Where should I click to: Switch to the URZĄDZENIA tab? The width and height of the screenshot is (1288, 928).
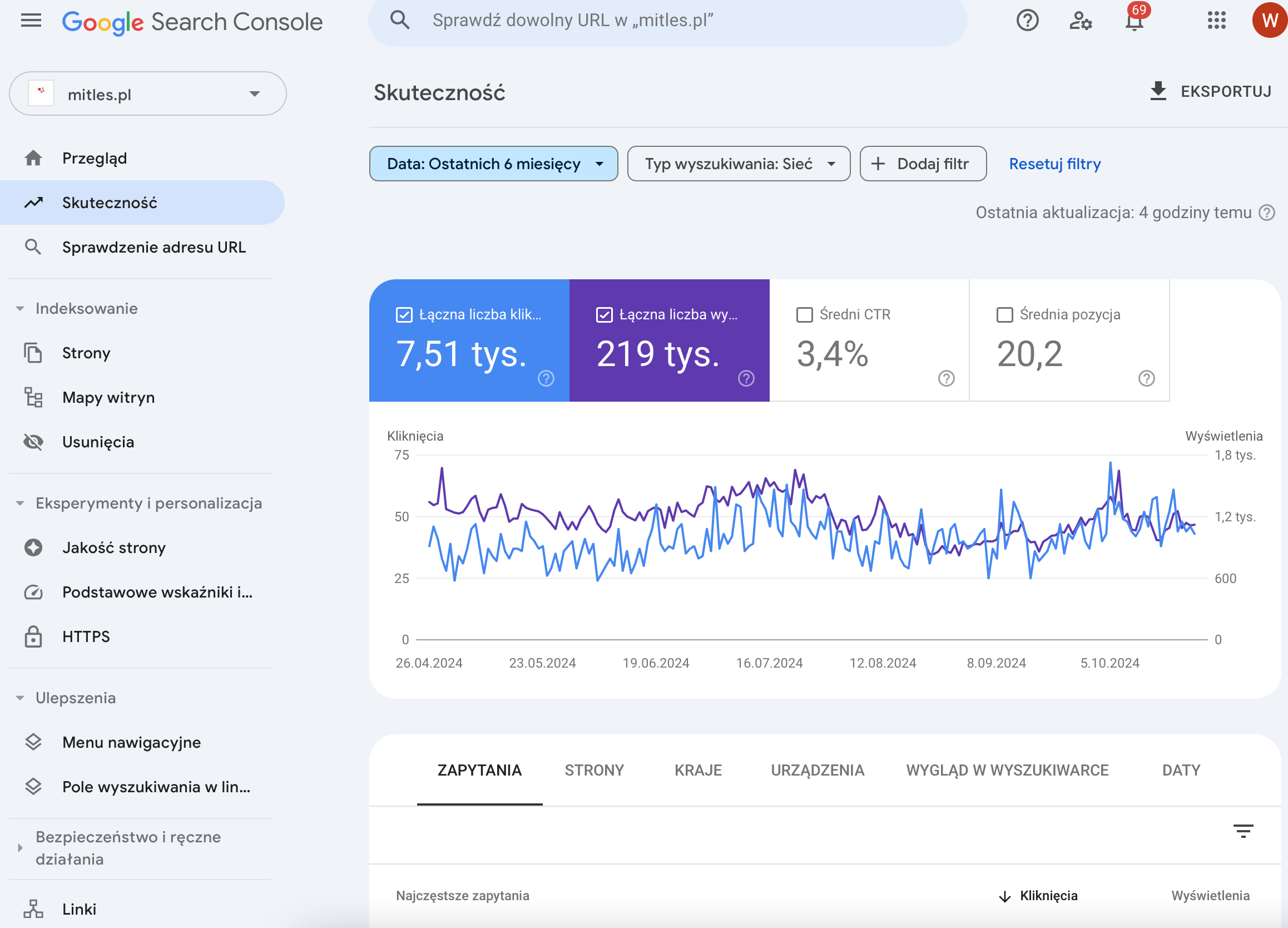click(817, 770)
